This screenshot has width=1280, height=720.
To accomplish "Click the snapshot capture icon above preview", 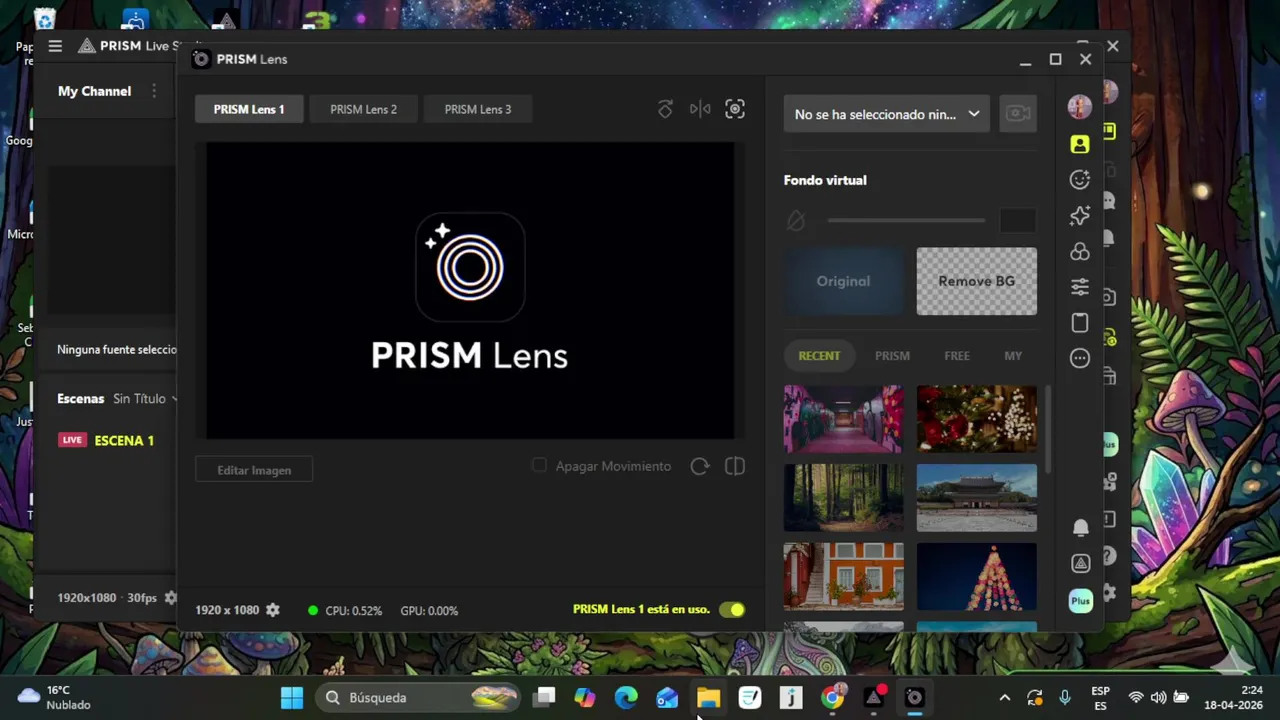I will click(x=735, y=109).
